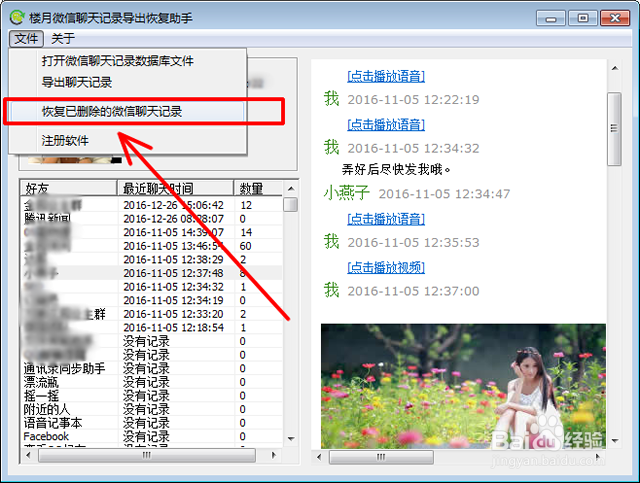Sort by 数量 column header
The image size is (640, 483).
[258, 188]
